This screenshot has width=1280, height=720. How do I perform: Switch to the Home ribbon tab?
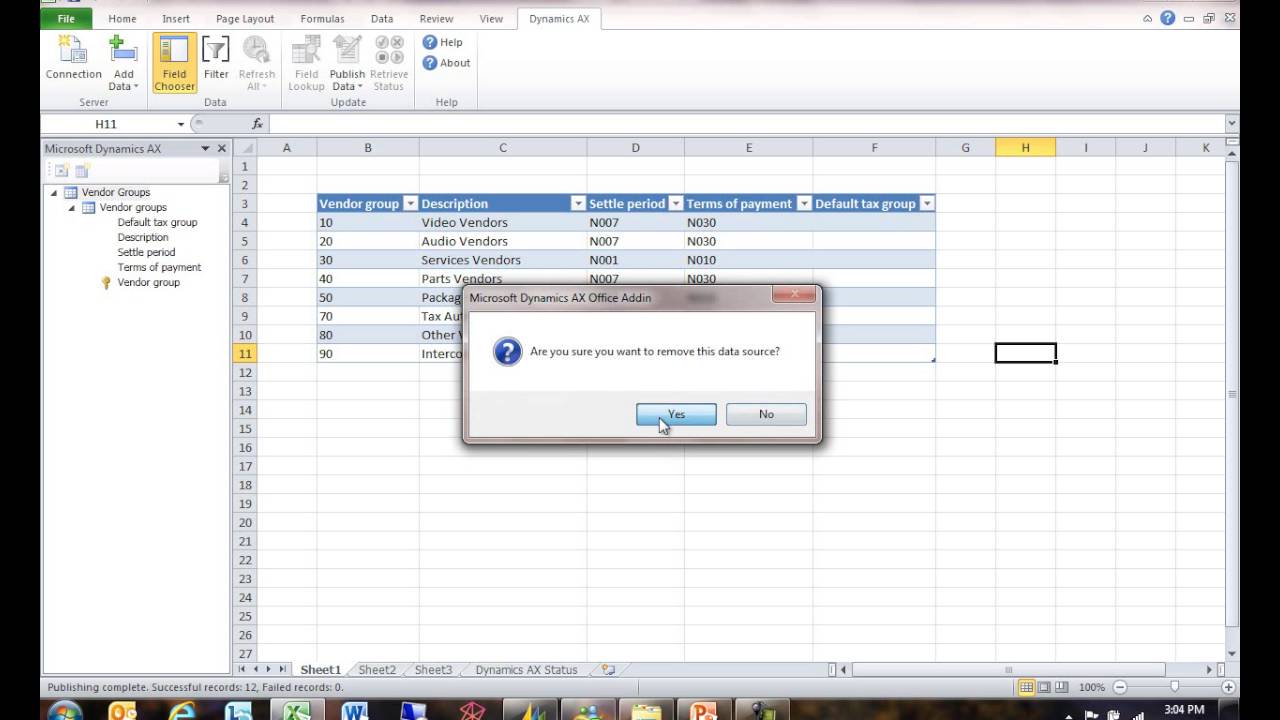pyautogui.click(x=122, y=18)
